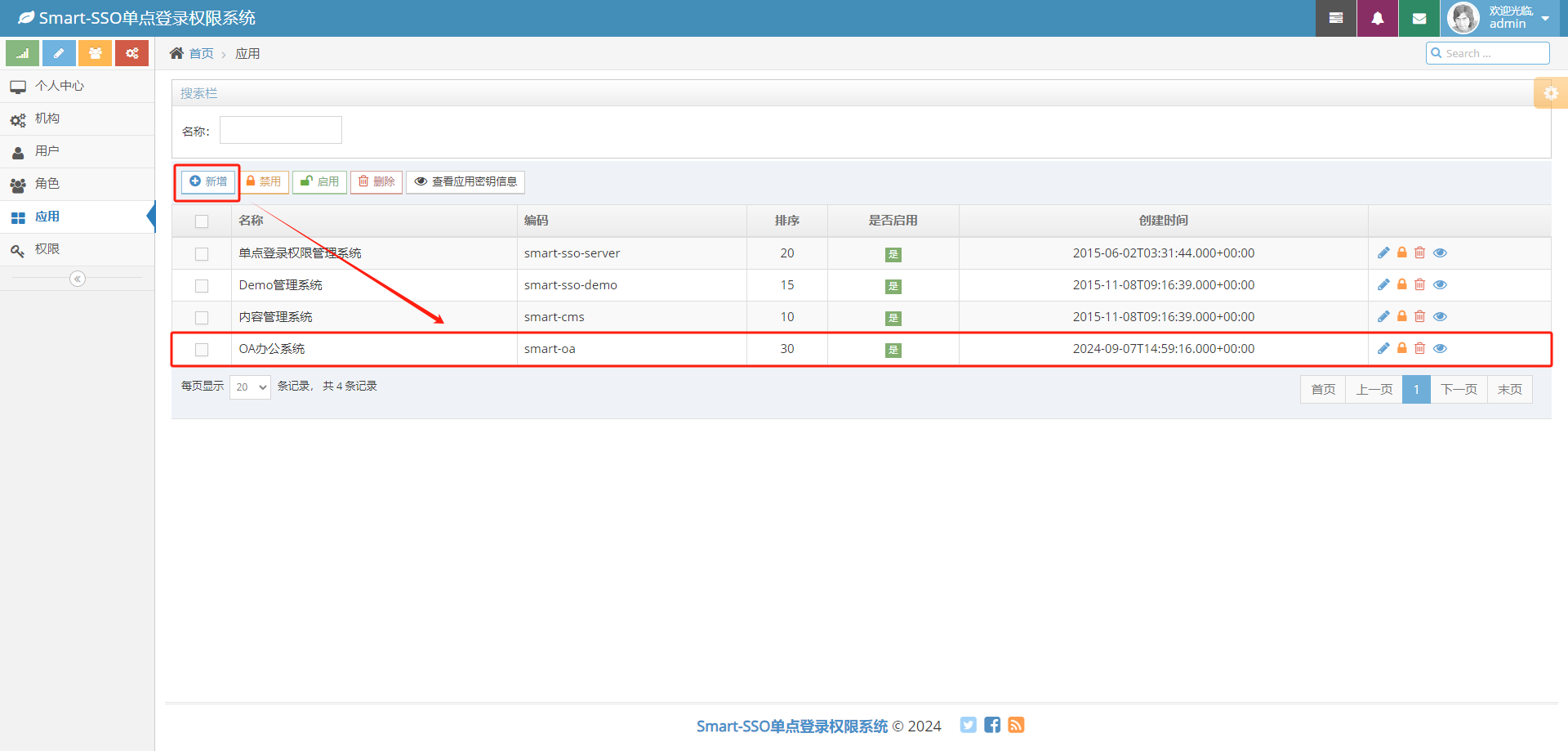
Task: Lock the smart-cms row with lock icon
Action: (x=1402, y=316)
